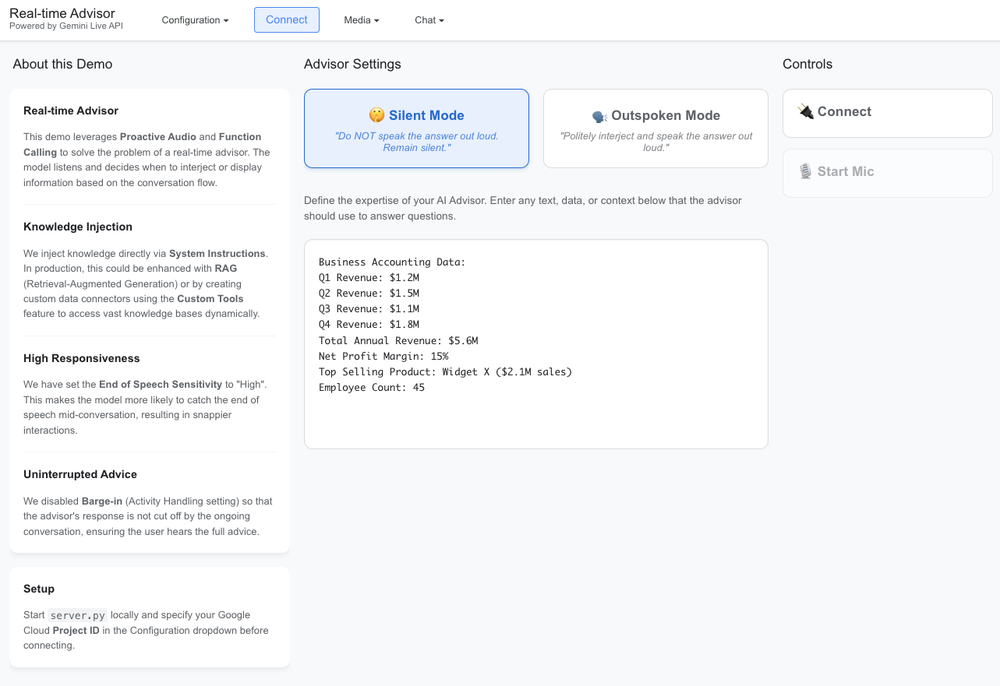Click the Knowledge Injection section heading
This screenshot has width=1000, height=686.
coord(78,227)
